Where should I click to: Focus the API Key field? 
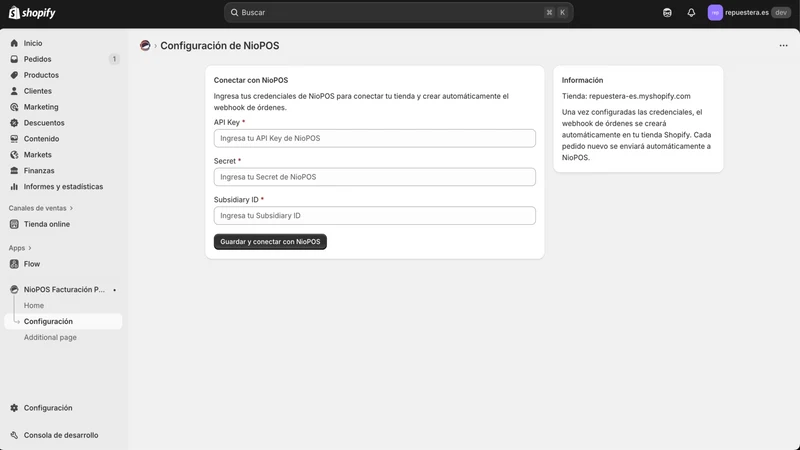click(374, 138)
